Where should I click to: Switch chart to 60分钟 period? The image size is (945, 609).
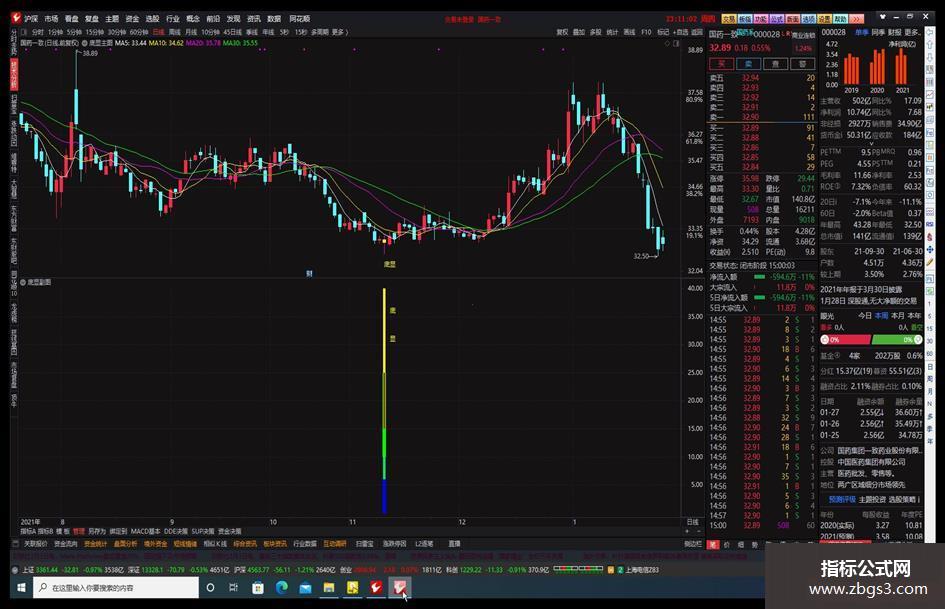coord(139,32)
